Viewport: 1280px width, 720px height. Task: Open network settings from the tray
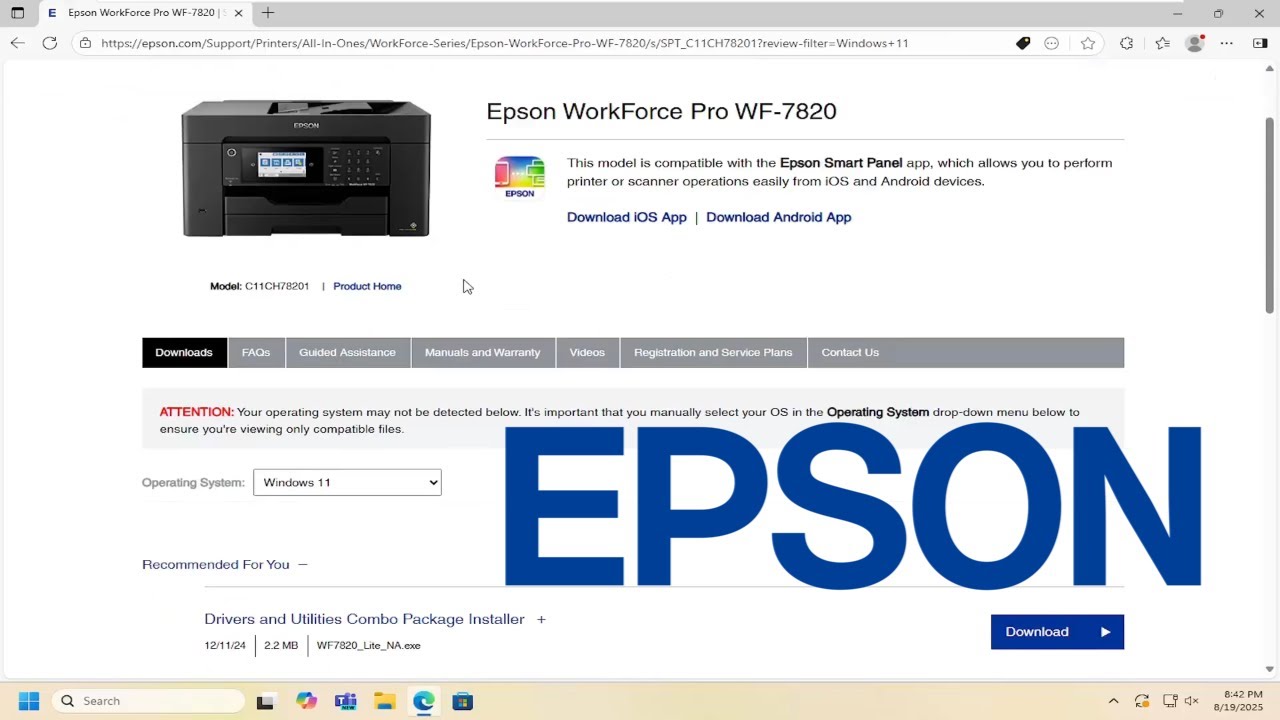pyautogui.click(x=1170, y=701)
